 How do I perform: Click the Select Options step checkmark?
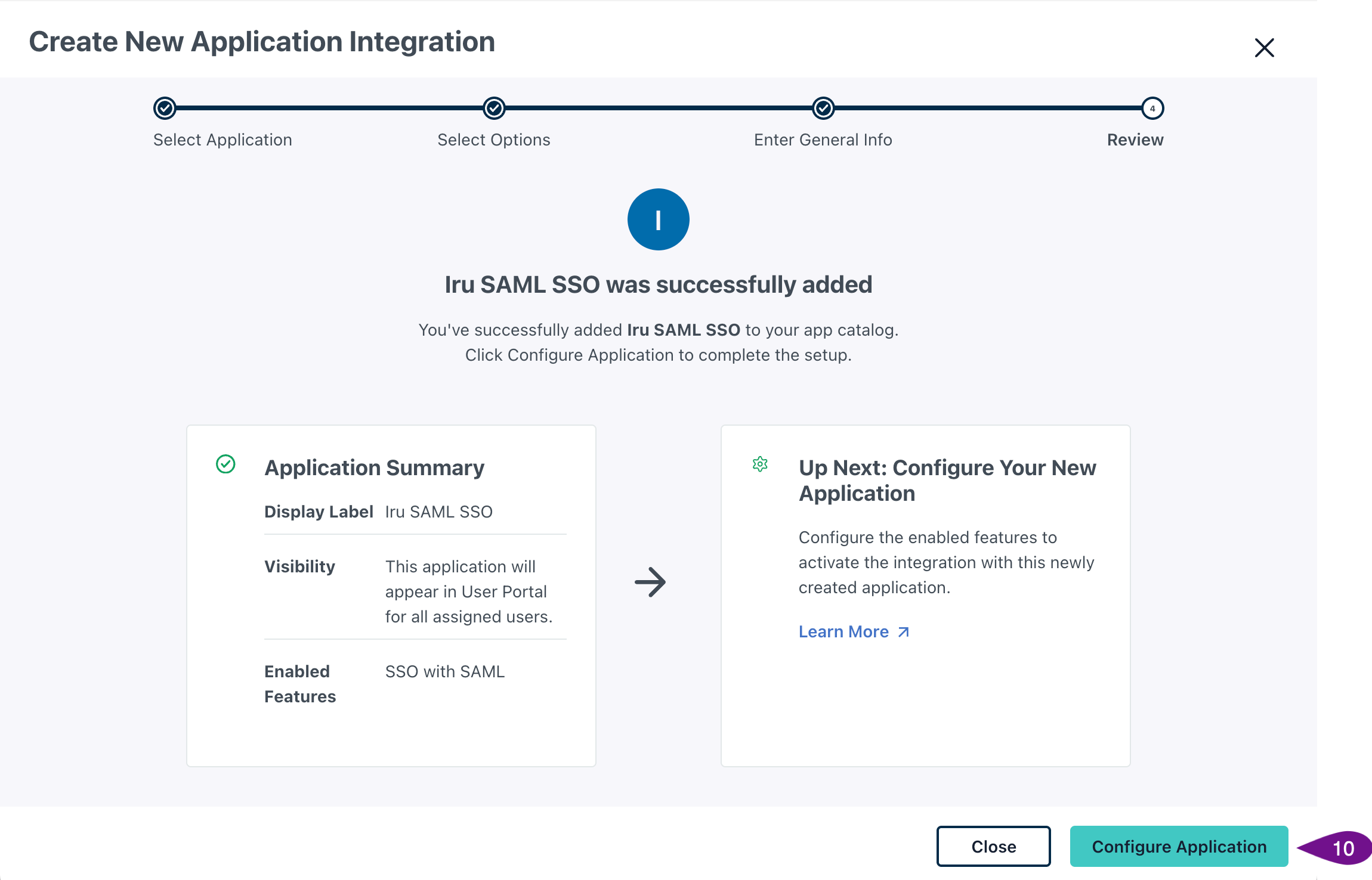(x=494, y=109)
